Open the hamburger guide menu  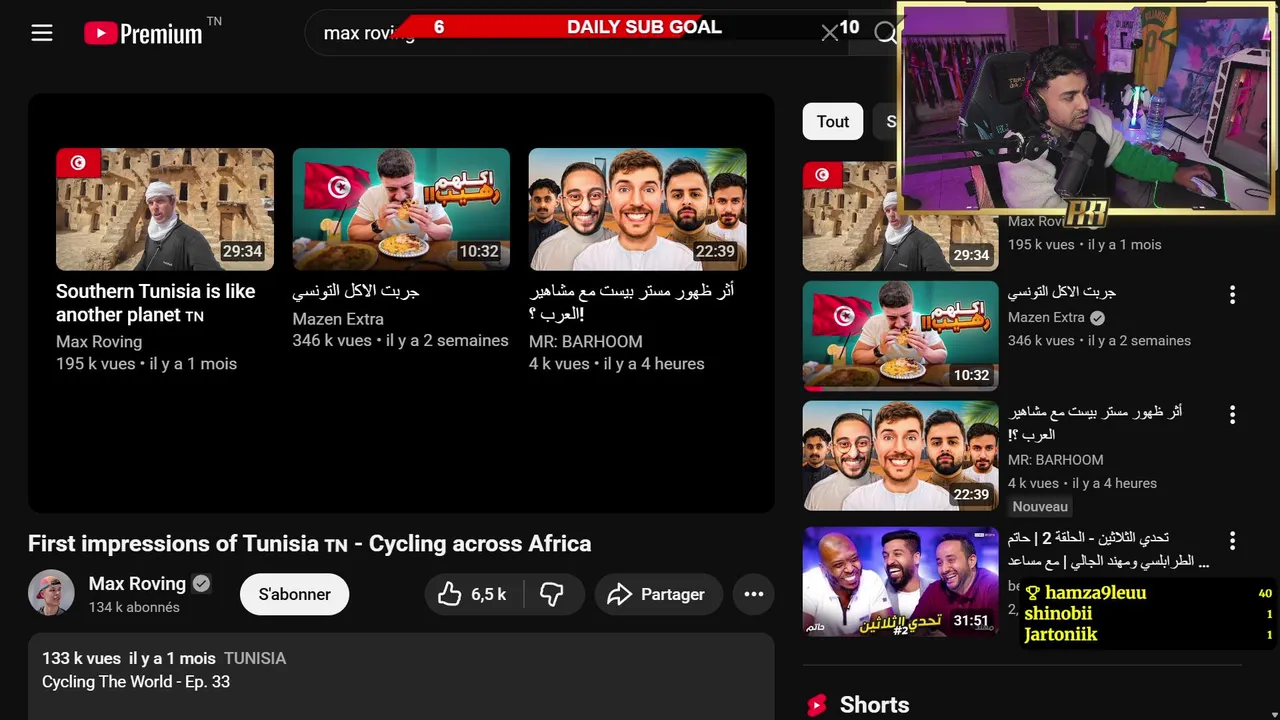coord(41,33)
